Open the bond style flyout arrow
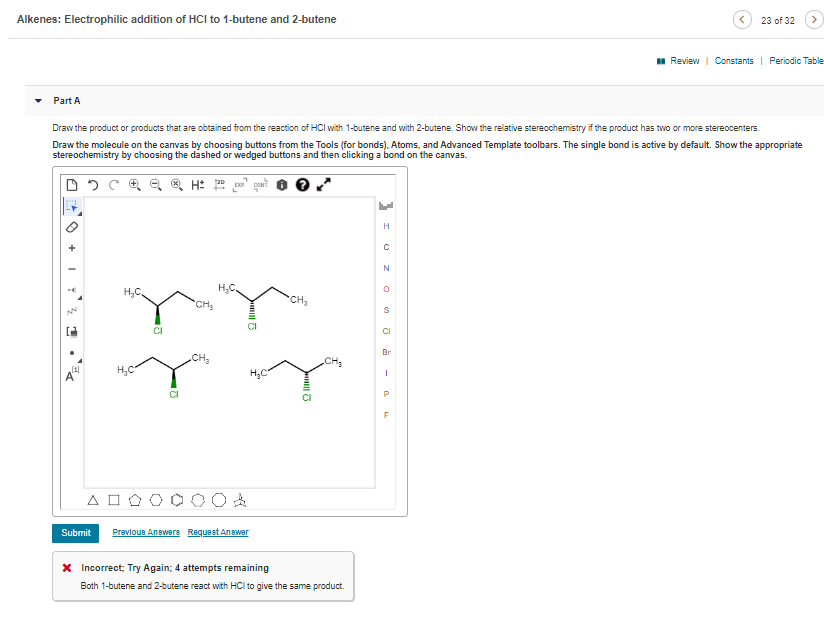The height and width of the screenshot is (621, 824). click(x=81, y=297)
